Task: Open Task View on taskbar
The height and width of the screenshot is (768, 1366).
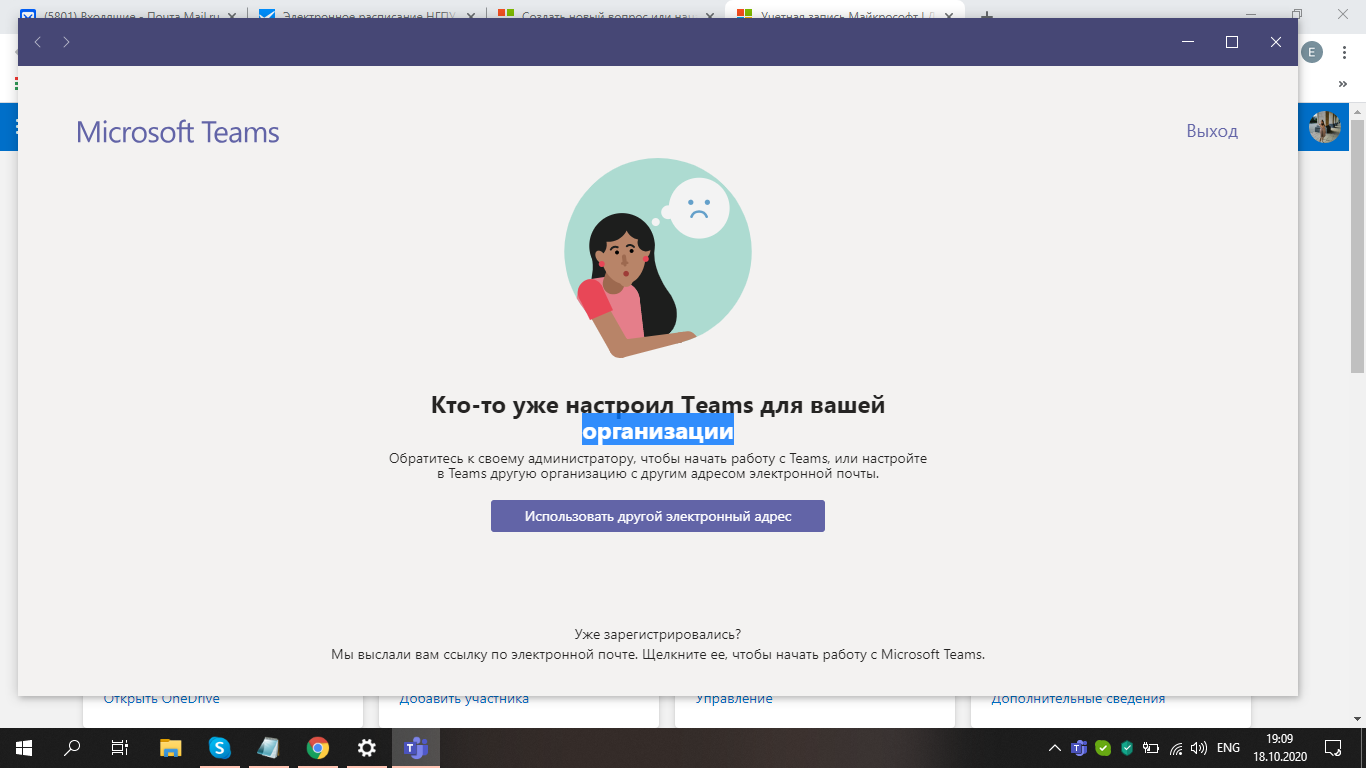Action: 119,748
